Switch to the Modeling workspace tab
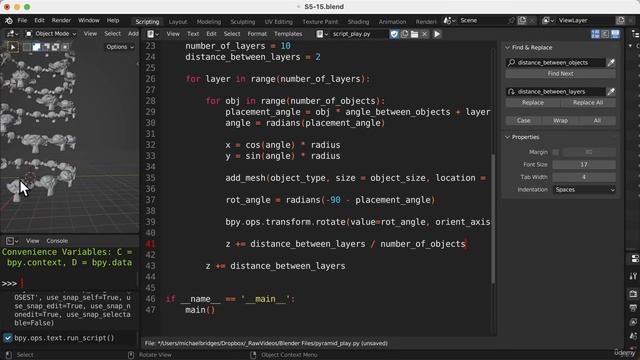Image resolution: width=640 pixels, height=360 pixels. pos(209,22)
